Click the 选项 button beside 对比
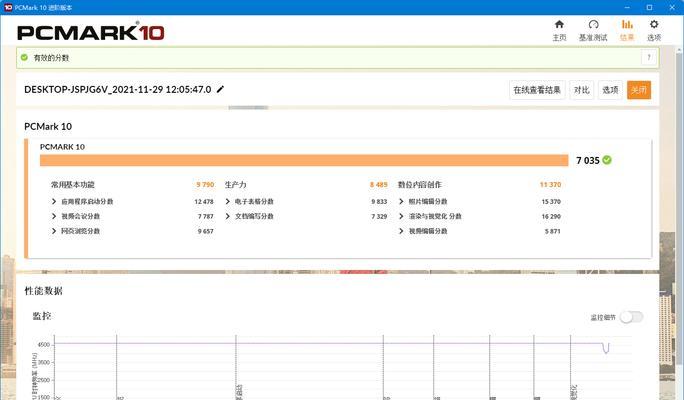 [x=610, y=90]
